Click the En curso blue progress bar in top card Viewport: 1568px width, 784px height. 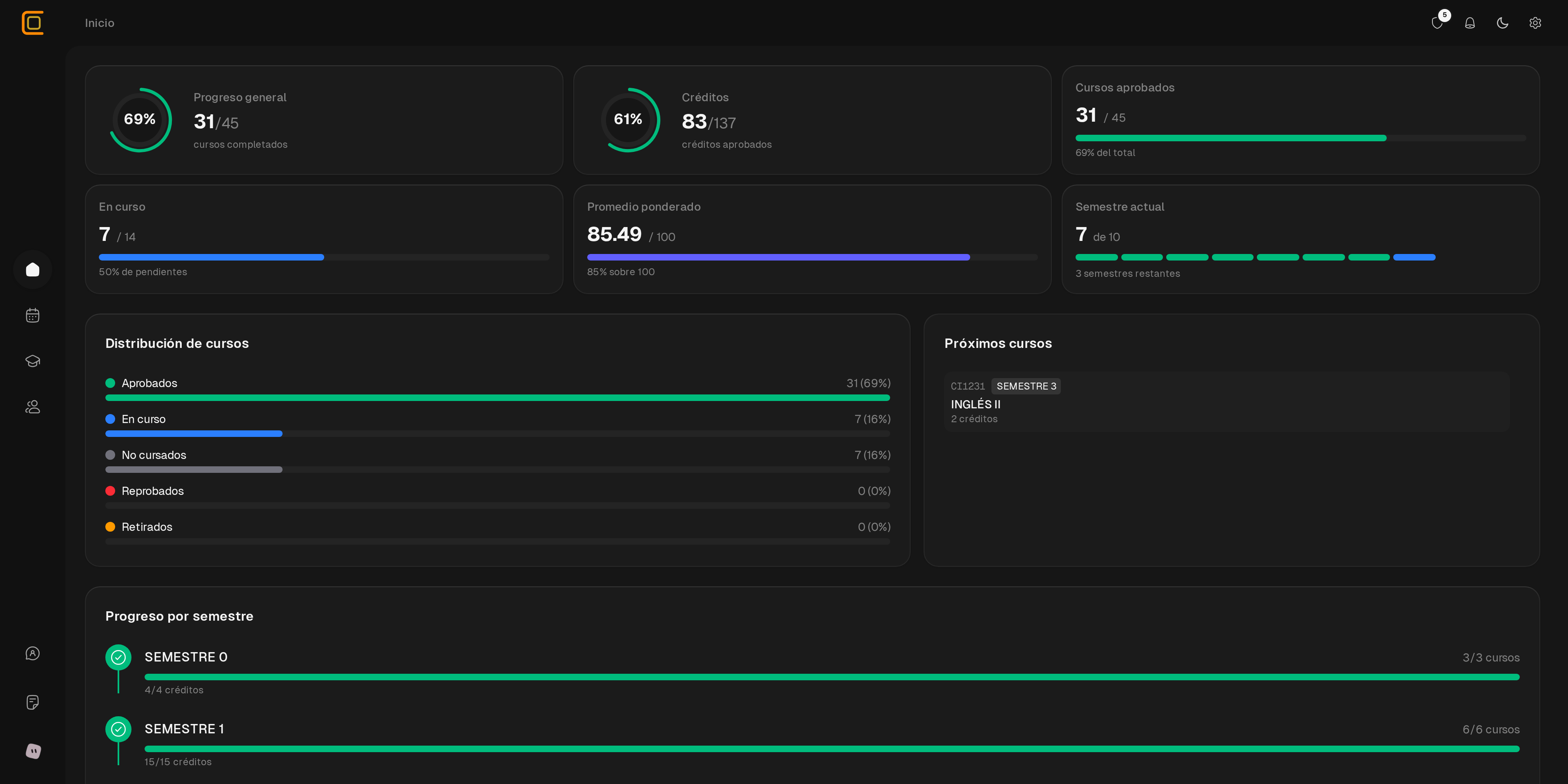tap(324, 258)
